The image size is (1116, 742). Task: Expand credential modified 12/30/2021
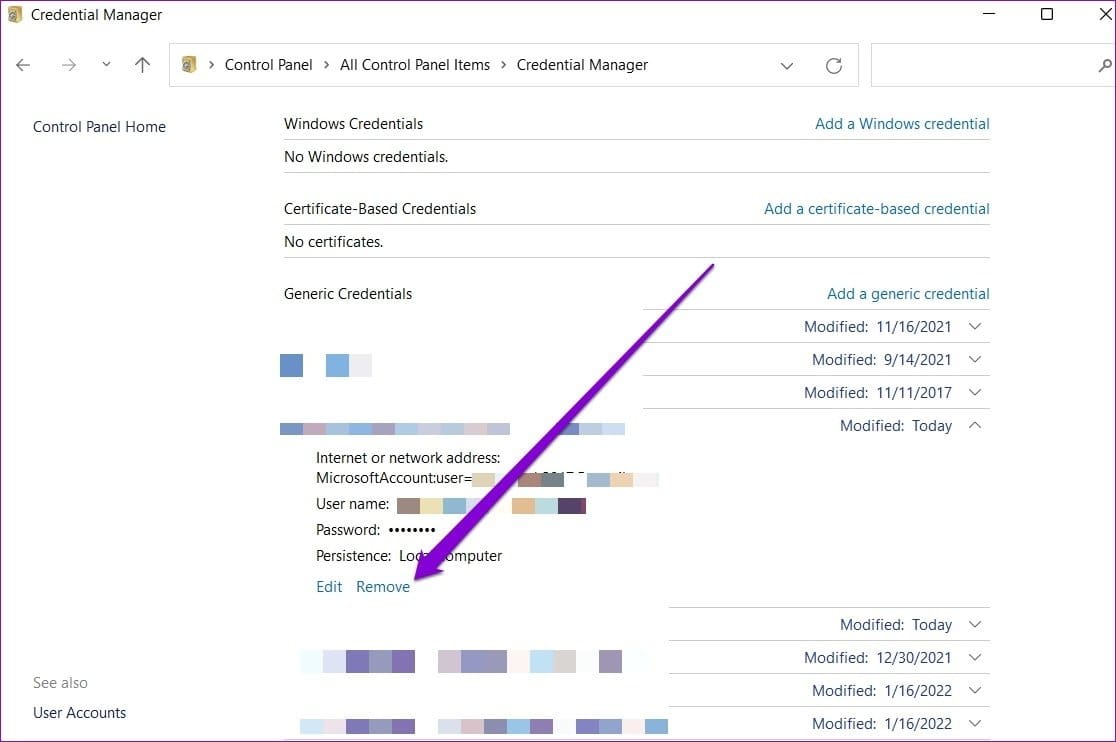tap(975, 657)
